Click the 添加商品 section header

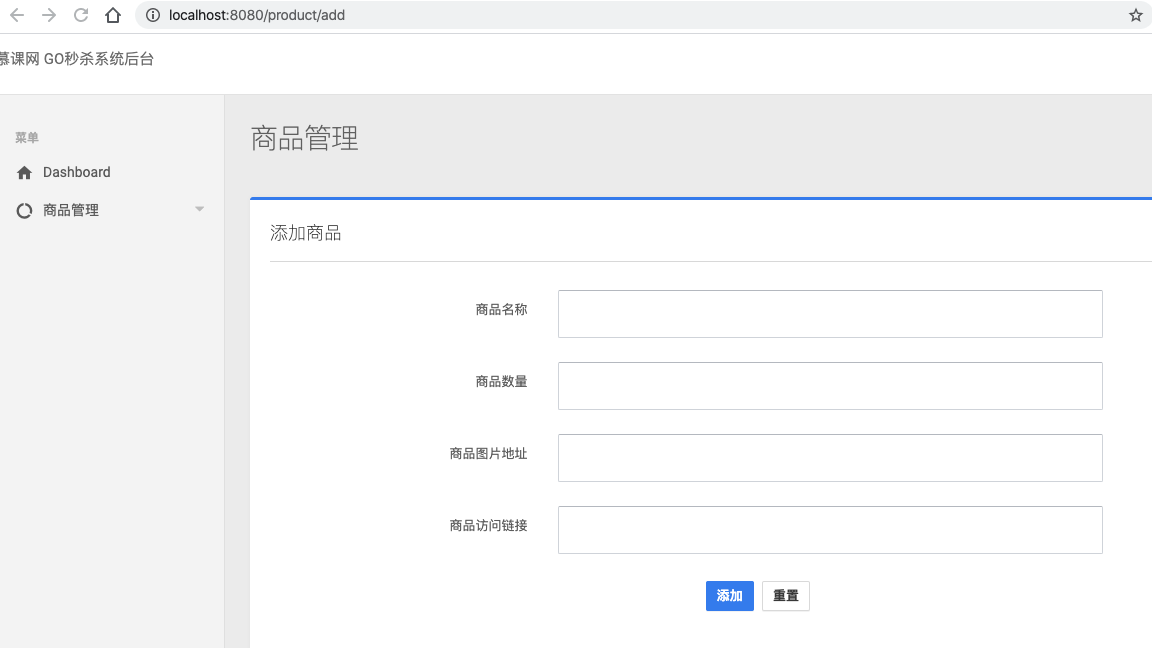pos(305,231)
